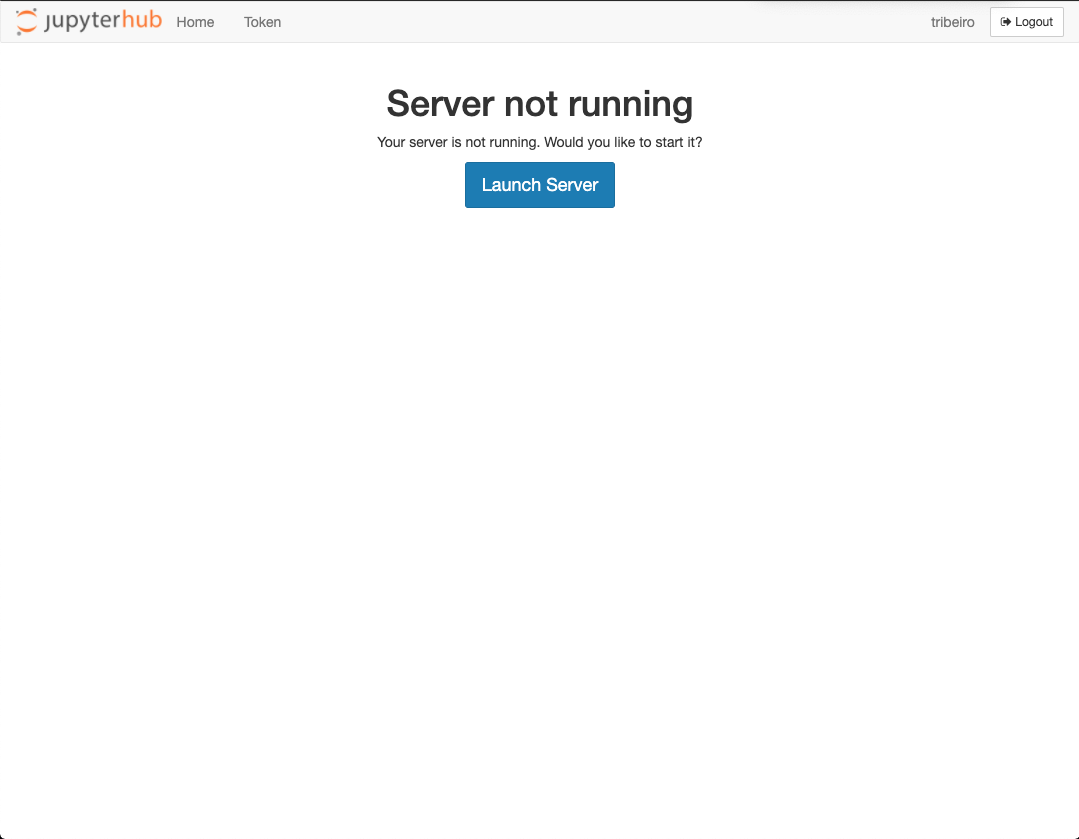
Task: Open the hub homepage via the logo
Action: tap(90, 21)
